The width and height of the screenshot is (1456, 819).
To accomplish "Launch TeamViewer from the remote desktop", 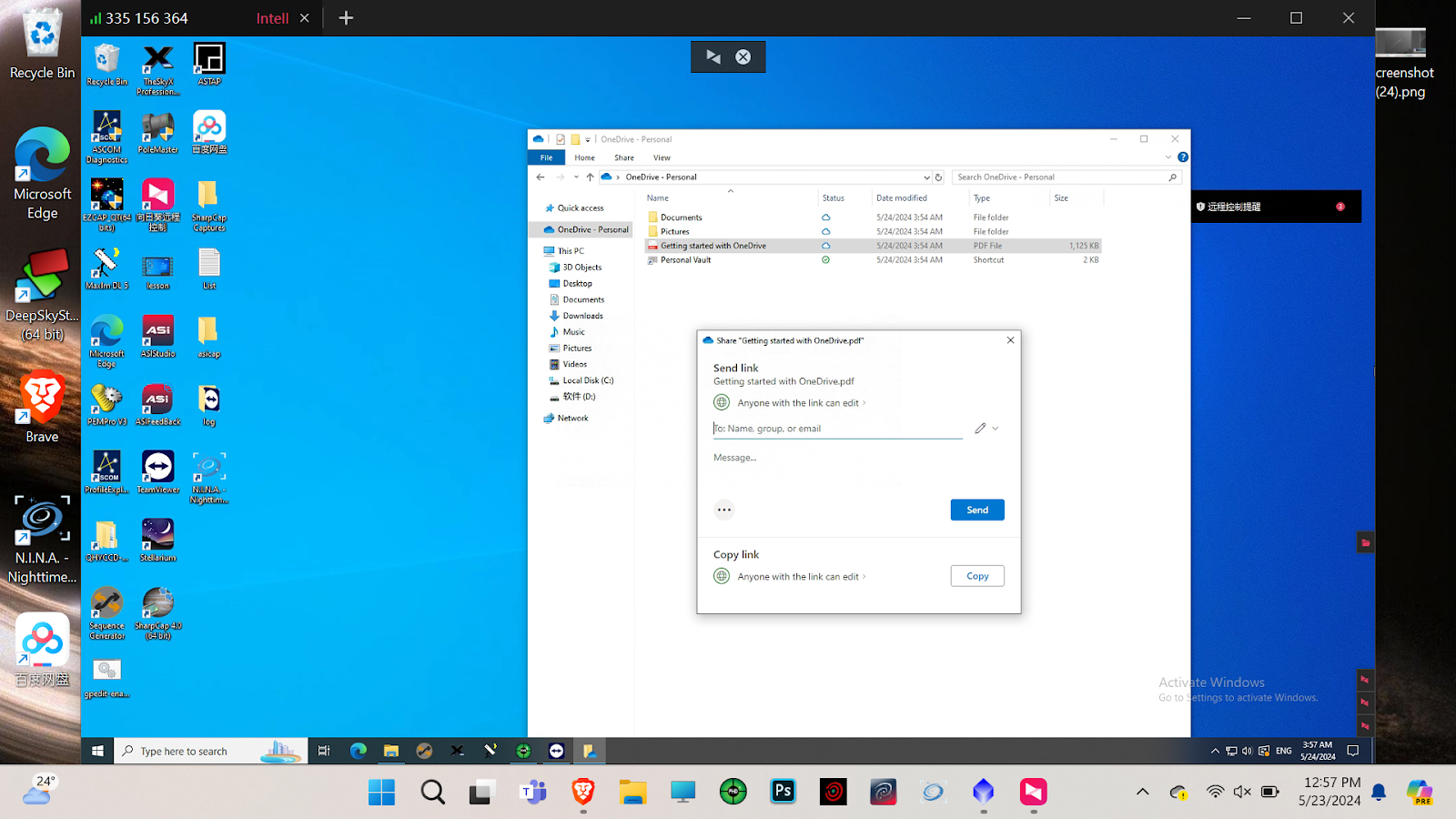I will tap(157, 473).
